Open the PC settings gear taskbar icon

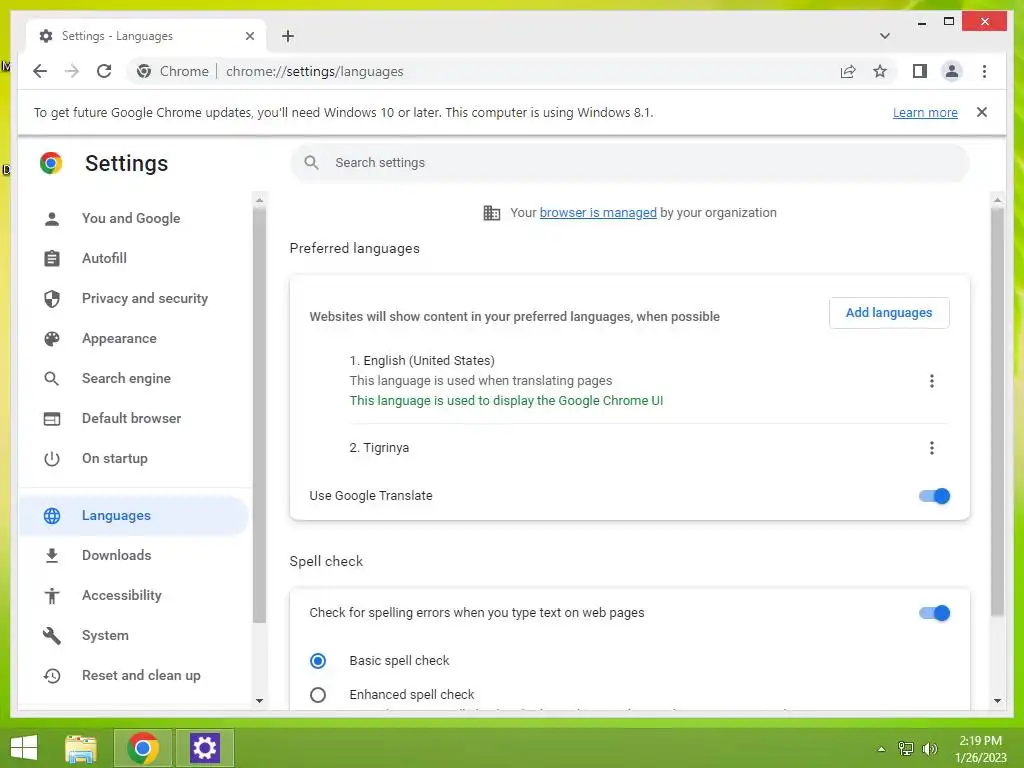tap(204, 748)
